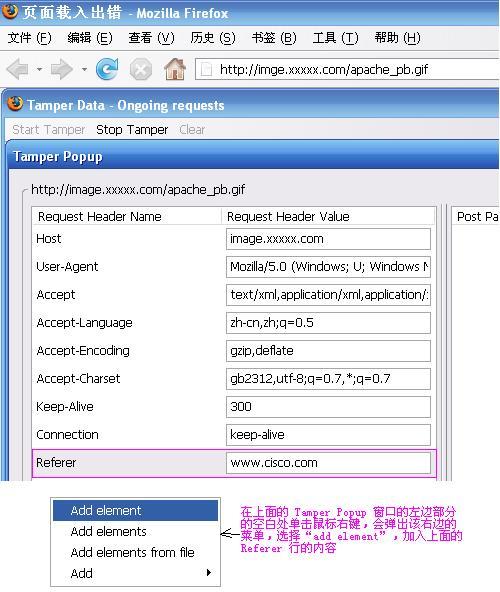The width and height of the screenshot is (500, 592).
Task: Click Firefox logo in main window title bar
Action: coord(10,11)
